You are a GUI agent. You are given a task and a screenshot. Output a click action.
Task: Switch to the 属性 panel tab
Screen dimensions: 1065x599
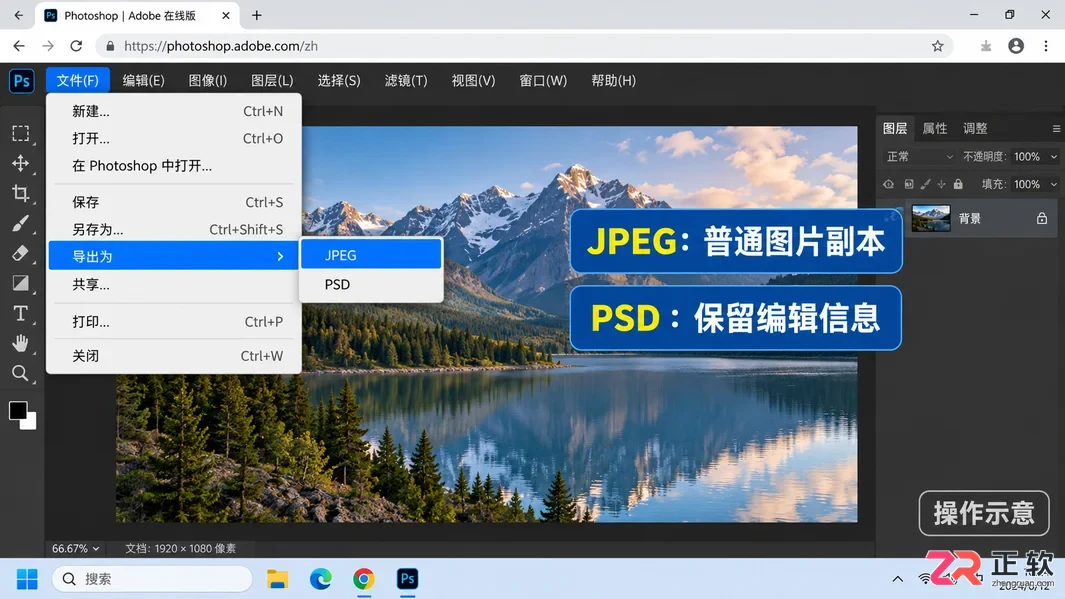point(935,128)
